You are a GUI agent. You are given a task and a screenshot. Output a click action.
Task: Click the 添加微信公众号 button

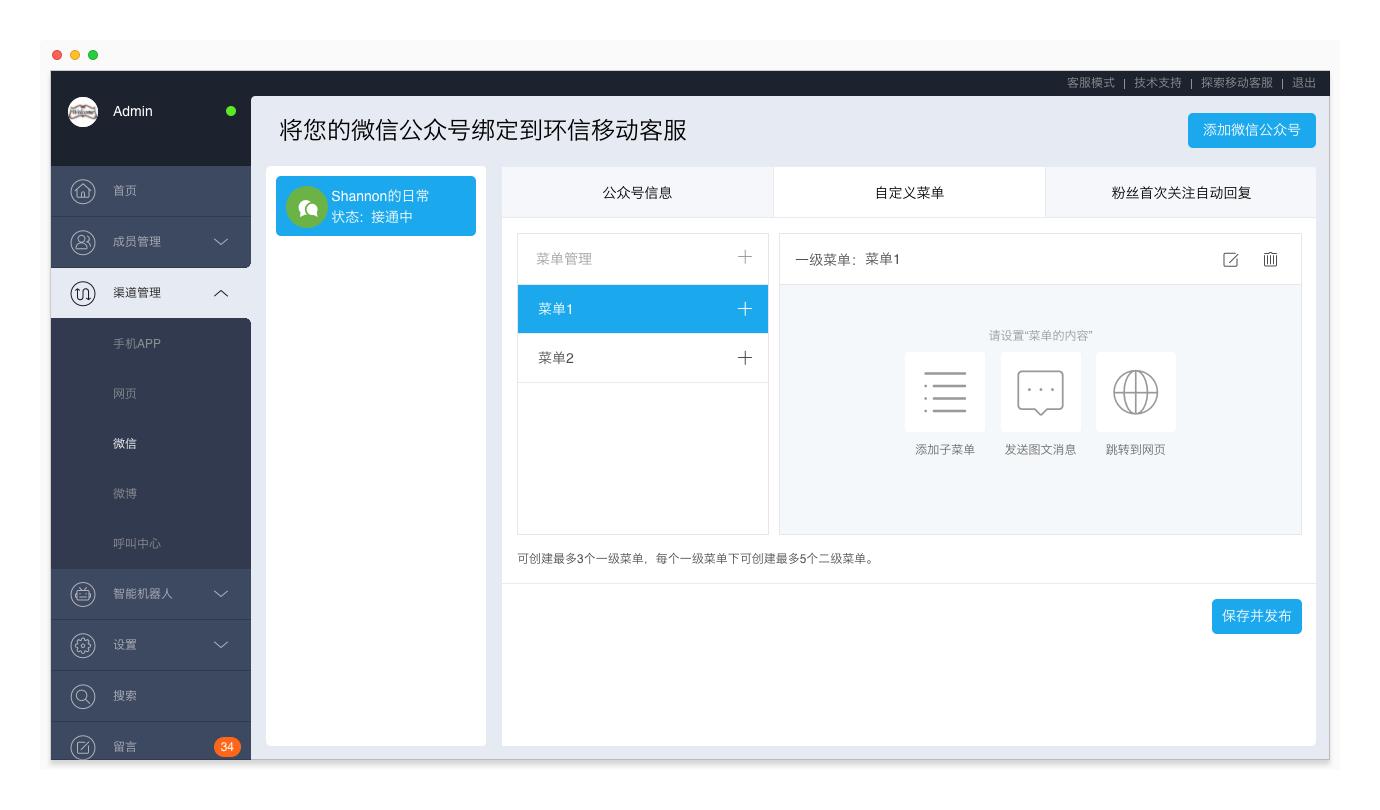point(1251,130)
